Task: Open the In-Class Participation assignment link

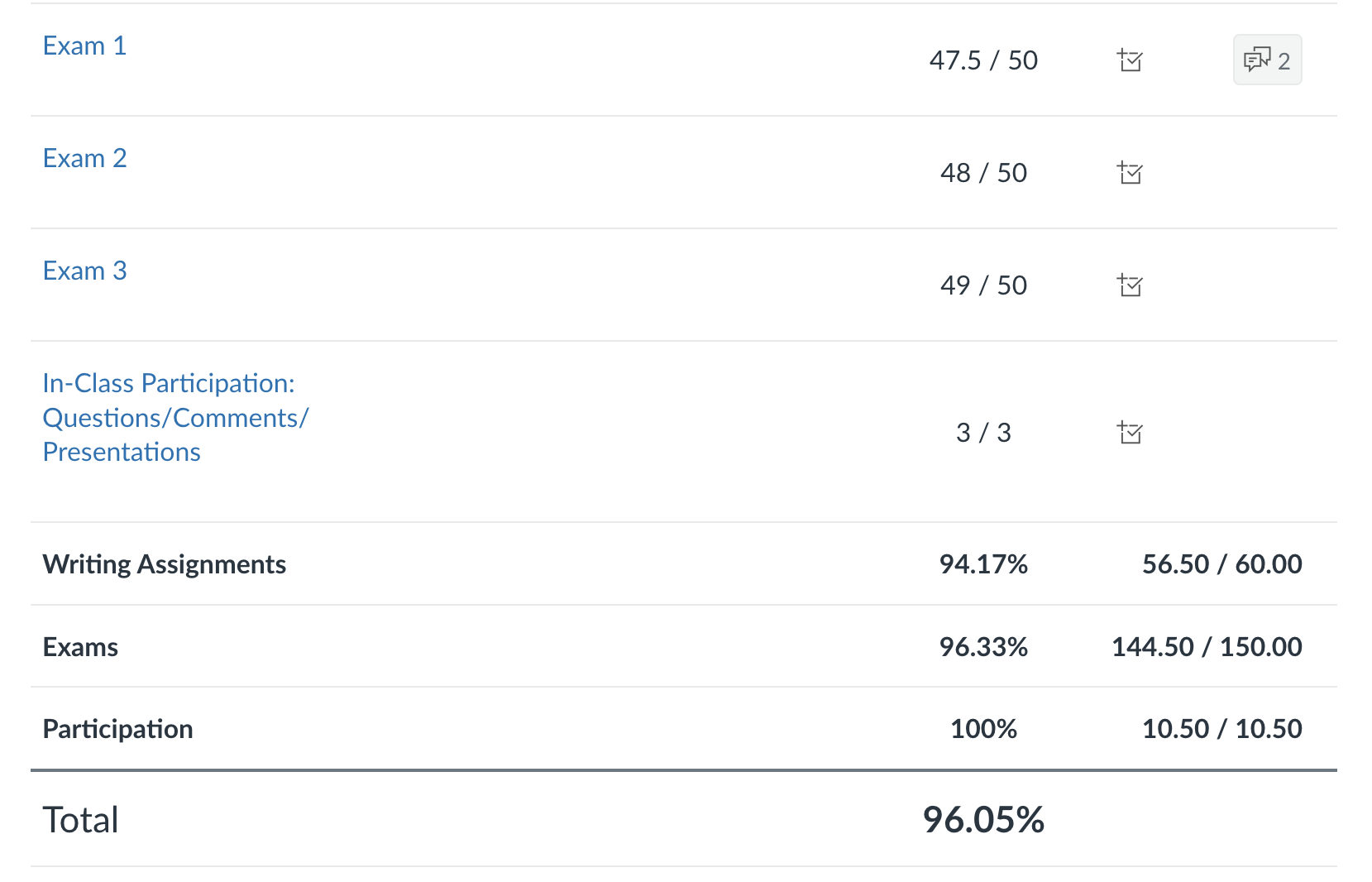Action: (x=175, y=418)
